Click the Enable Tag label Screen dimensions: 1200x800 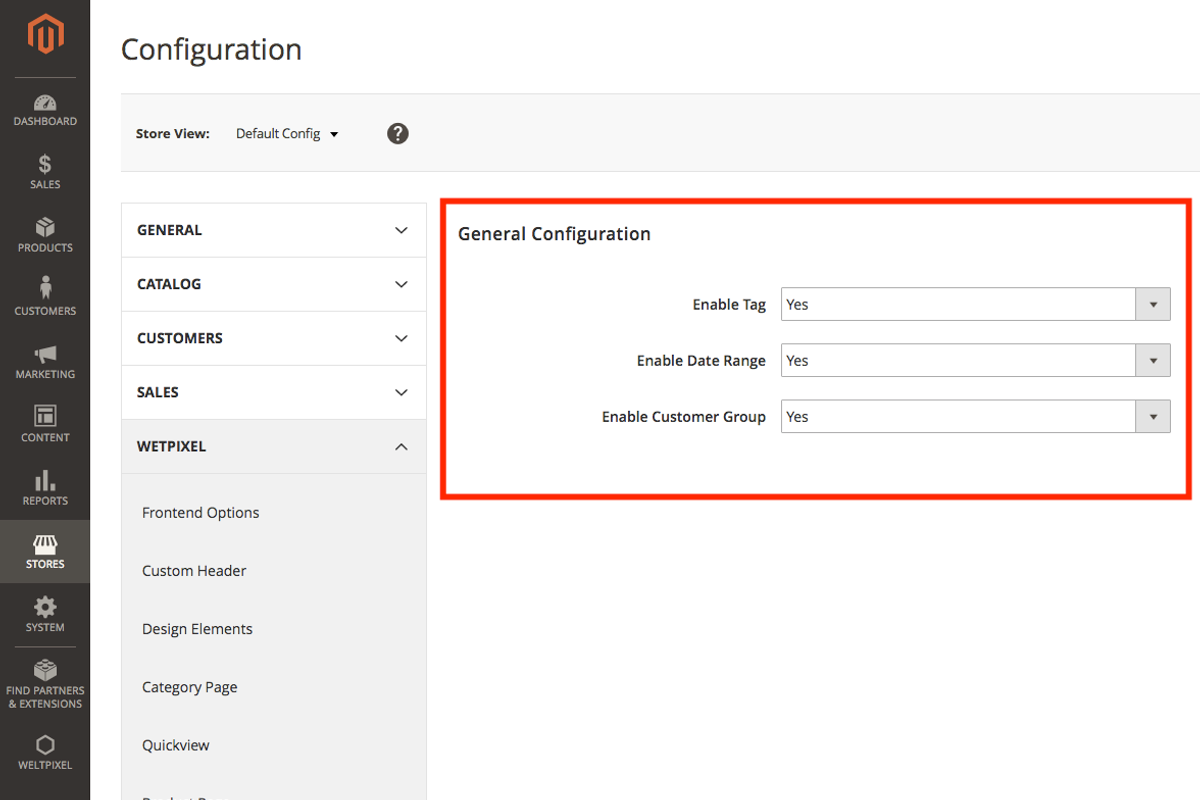pyautogui.click(x=729, y=304)
